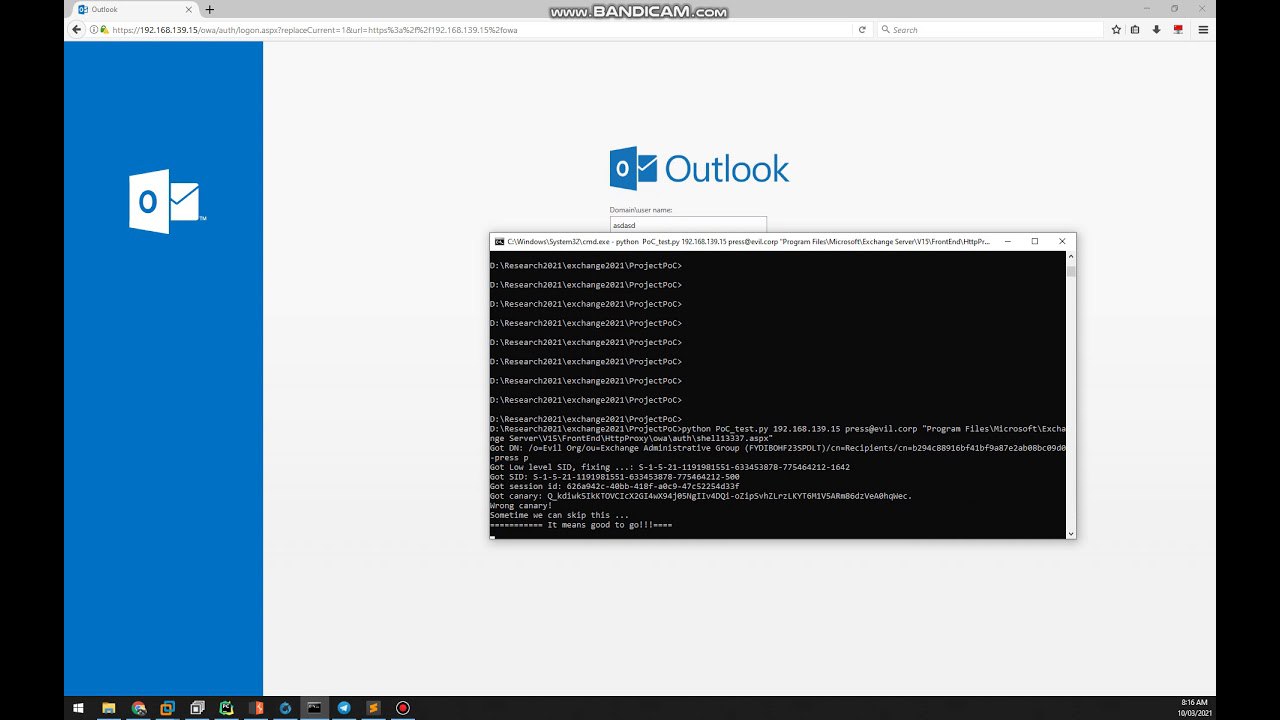Restore down the Firefox window
Viewport: 1280px width, 720px height.
coord(1175,9)
